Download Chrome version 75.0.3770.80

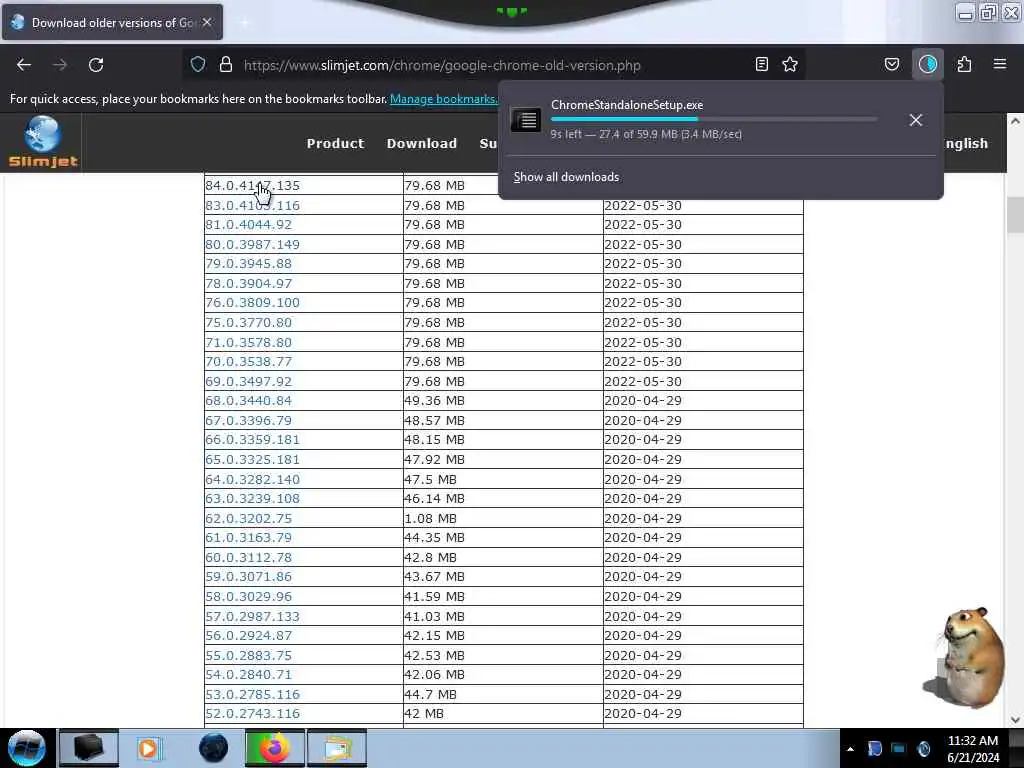(x=248, y=323)
